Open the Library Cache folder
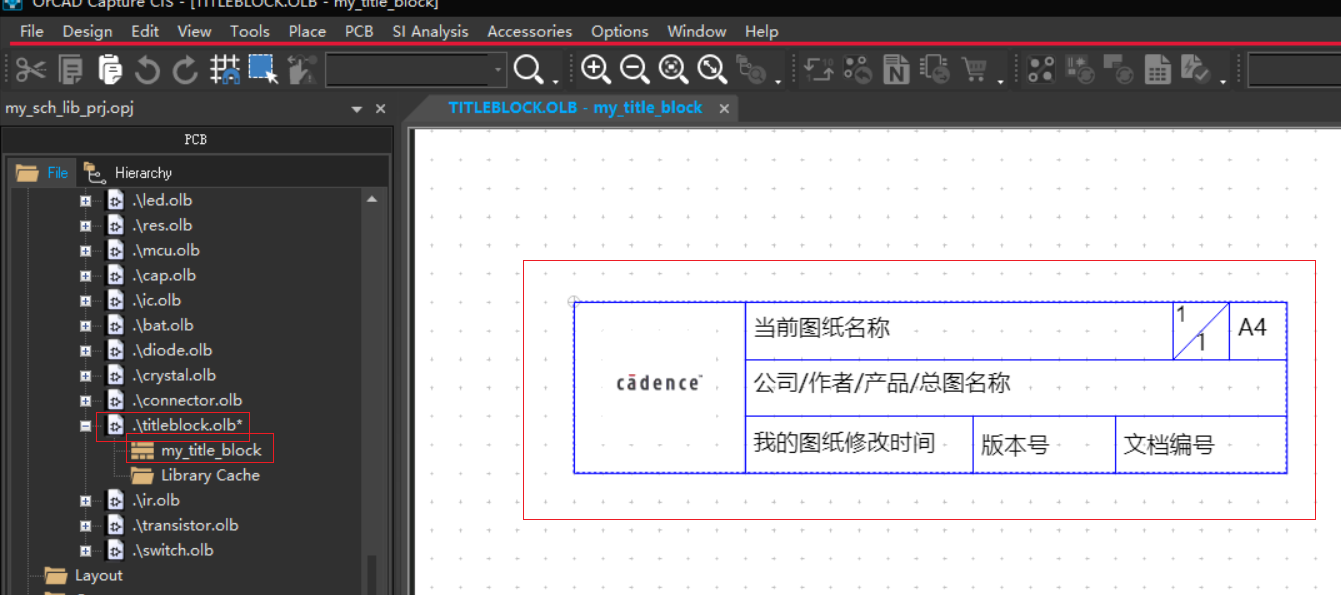Viewport: 1341px width, 595px height. (210, 475)
